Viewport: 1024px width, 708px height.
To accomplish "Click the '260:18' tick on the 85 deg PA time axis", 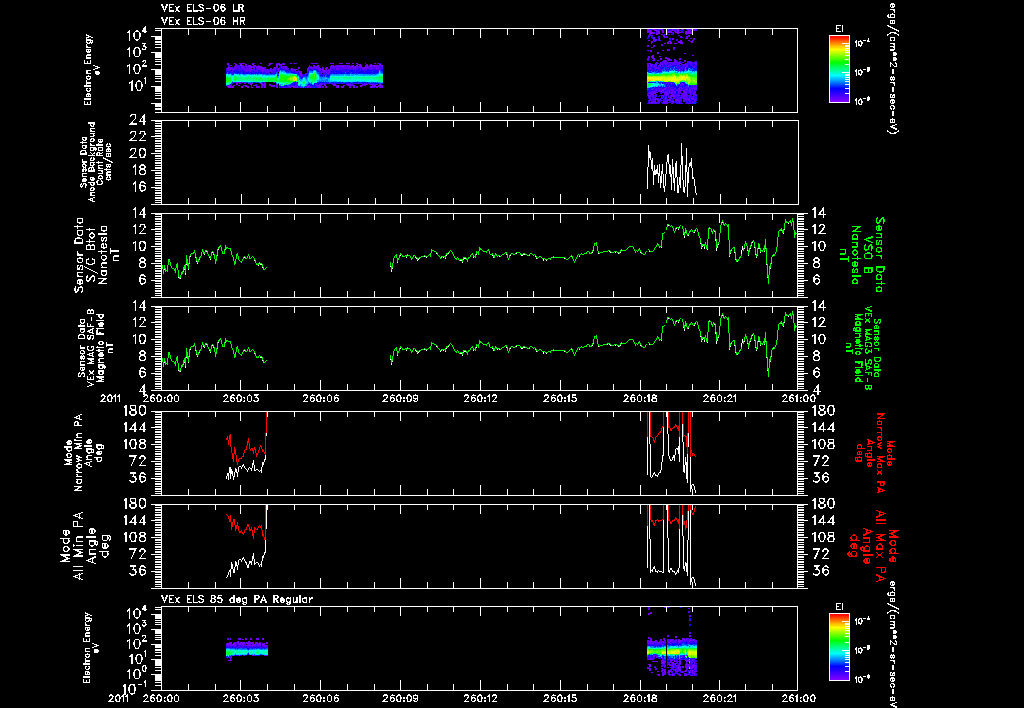I will (x=641, y=698).
